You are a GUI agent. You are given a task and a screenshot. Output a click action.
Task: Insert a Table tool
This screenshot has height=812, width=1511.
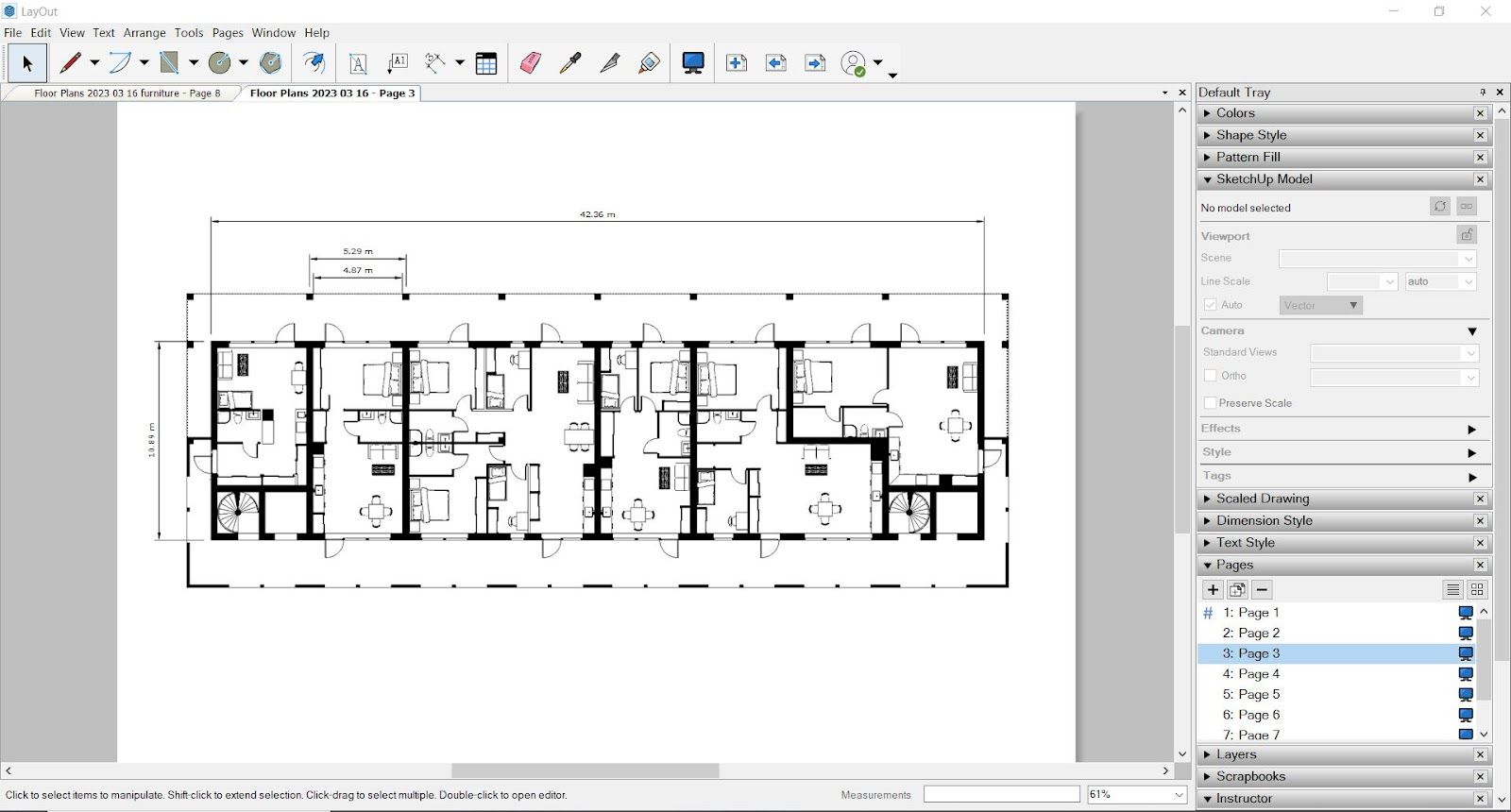tap(486, 63)
